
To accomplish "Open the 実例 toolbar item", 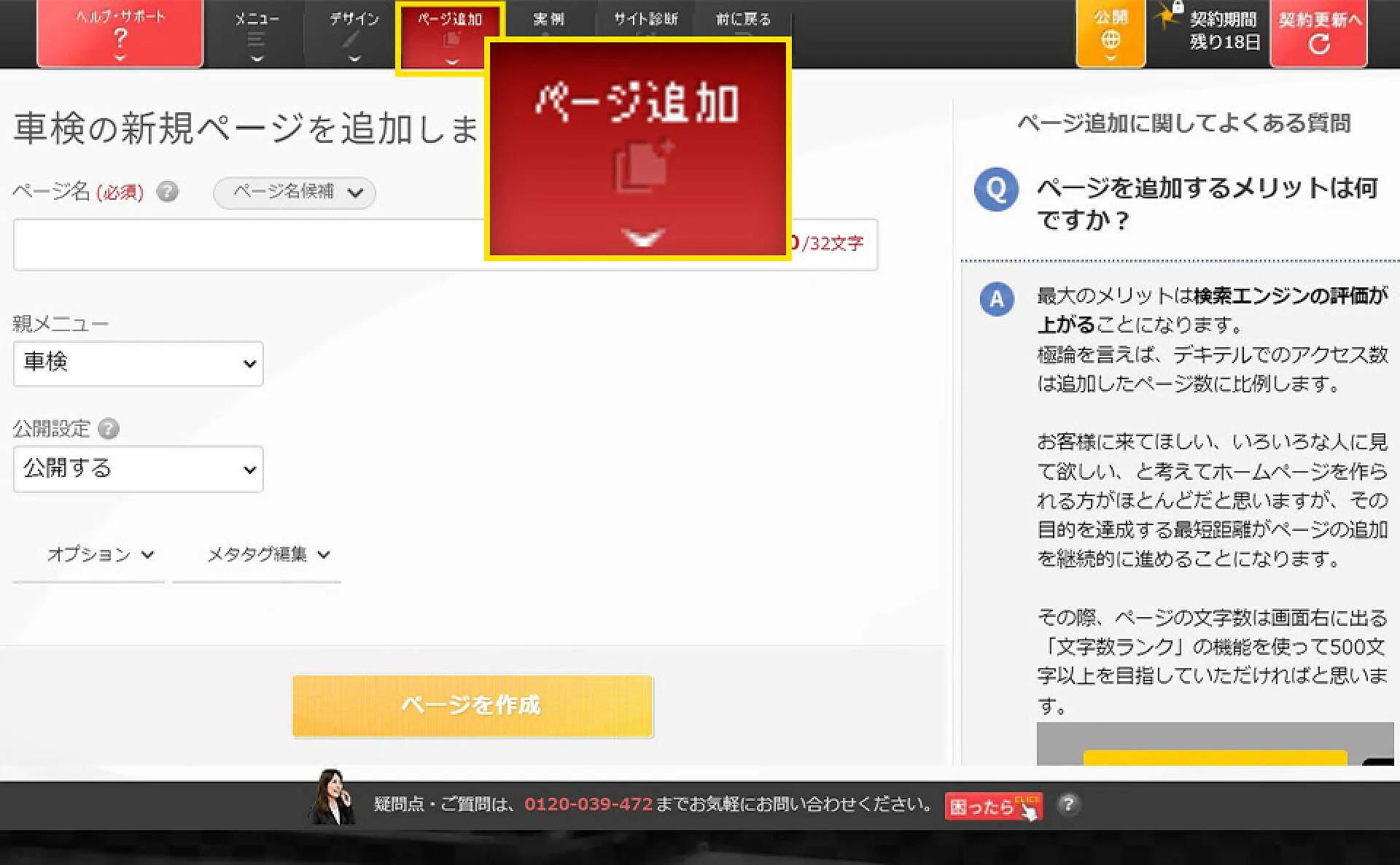I will pyautogui.click(x=548, y=19).
